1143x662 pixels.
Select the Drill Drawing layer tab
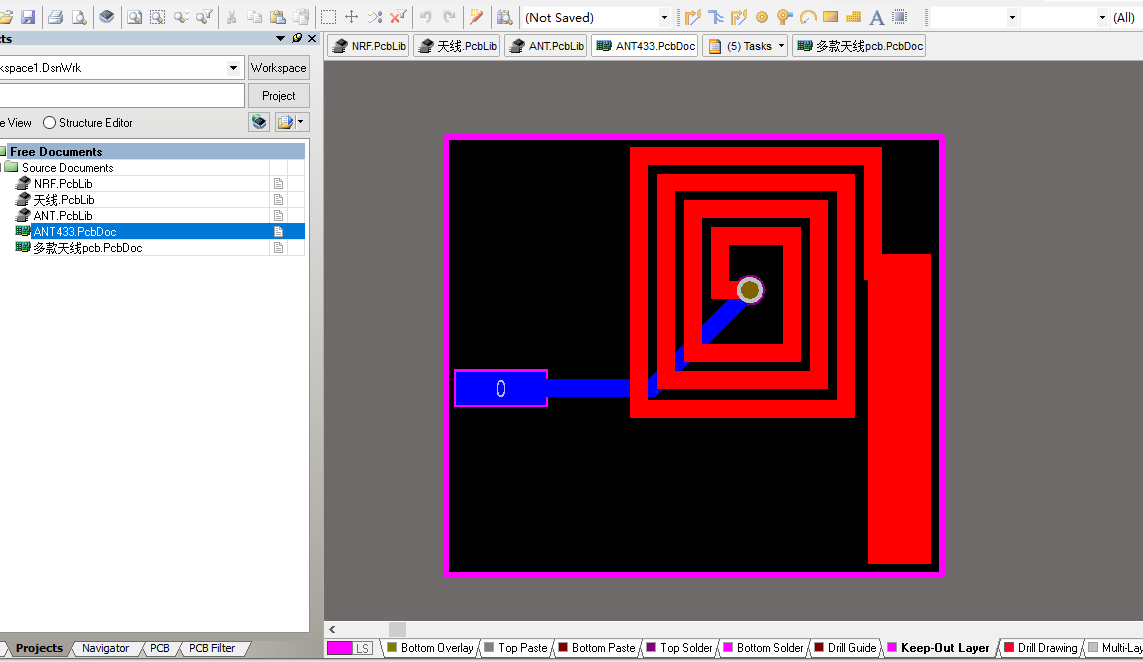pos(1040,647)
